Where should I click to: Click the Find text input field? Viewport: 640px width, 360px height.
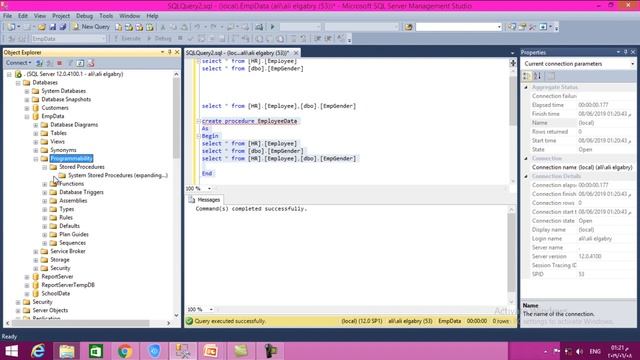tap(456, 27)
